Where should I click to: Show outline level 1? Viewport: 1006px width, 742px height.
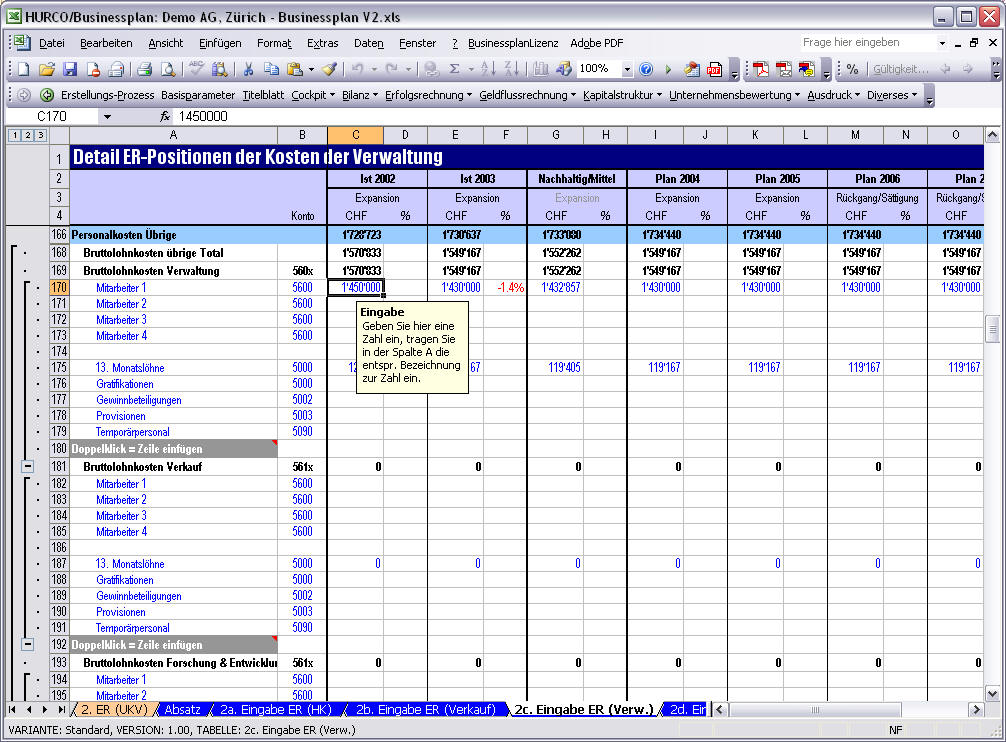pyautogui.click(x=15, y=135)
